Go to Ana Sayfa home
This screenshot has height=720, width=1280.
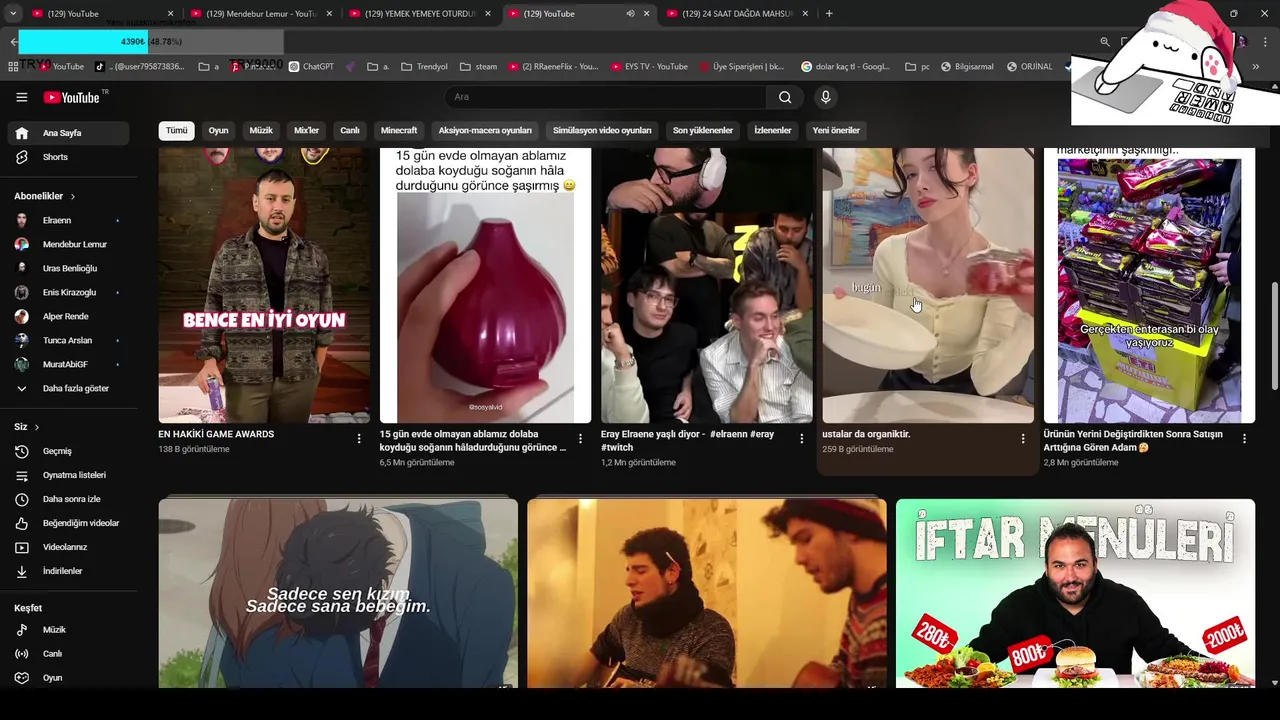coord(68,133)
